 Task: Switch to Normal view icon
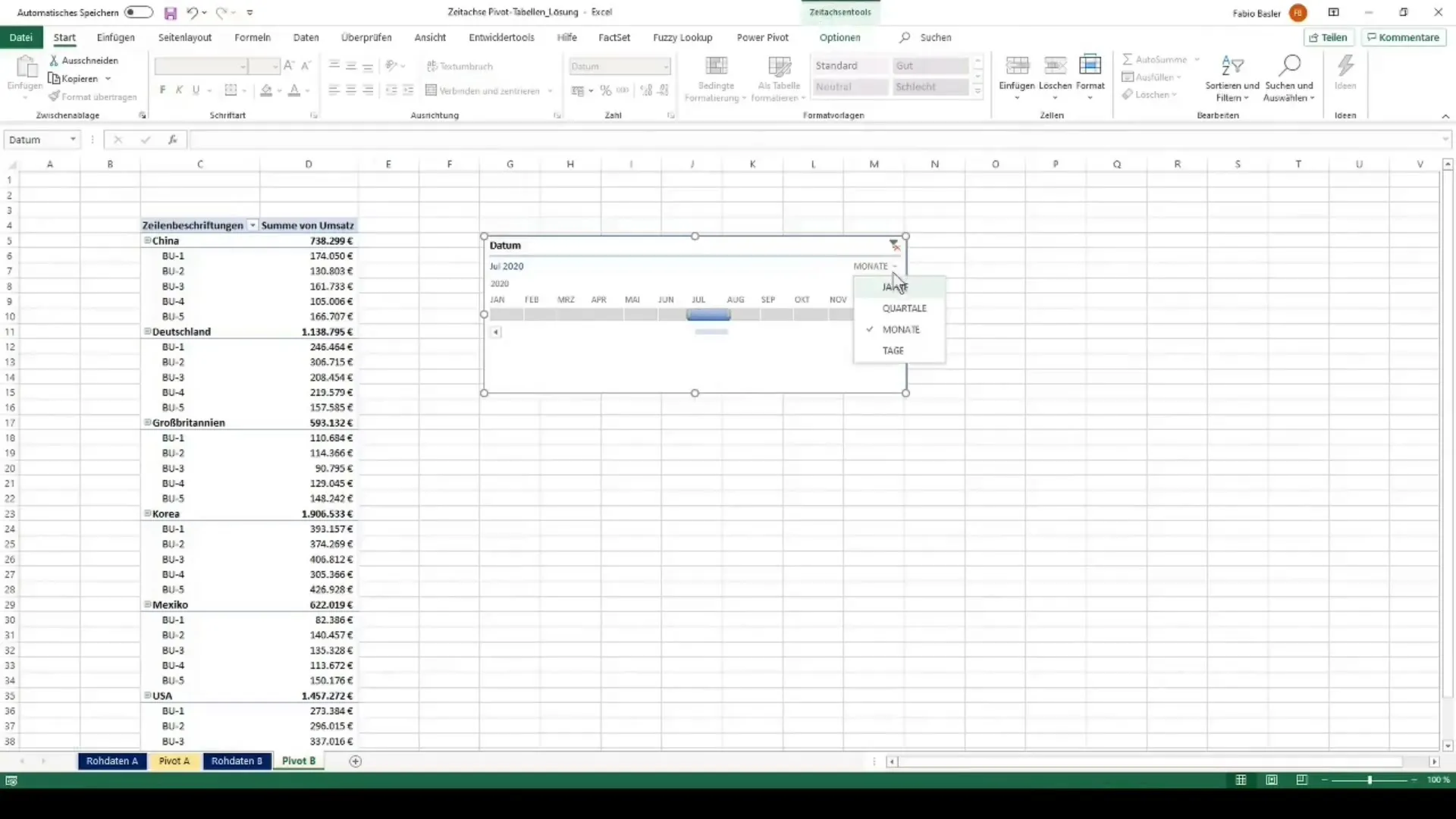(1241, 780)
